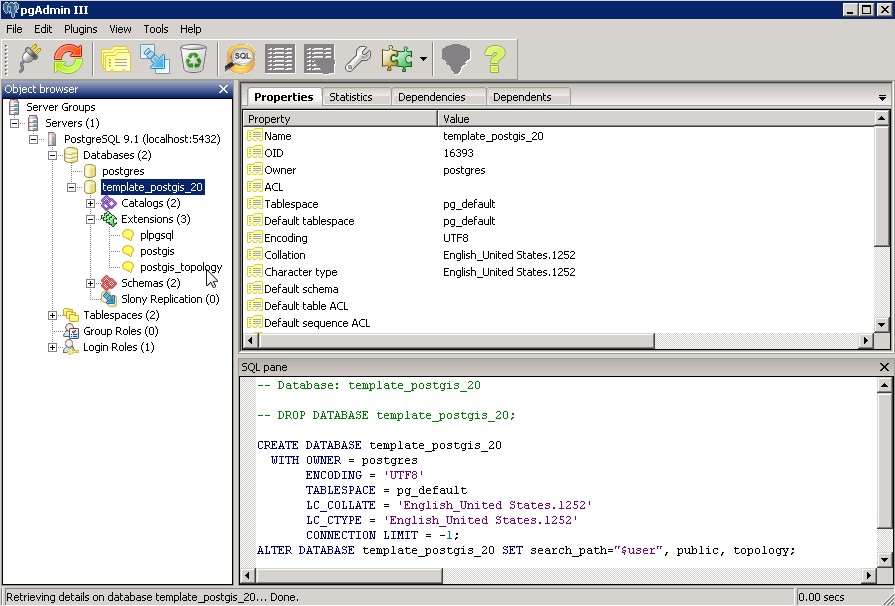Click the plugins puzzle piece icon
895x606 pixels.
point(398,58)
